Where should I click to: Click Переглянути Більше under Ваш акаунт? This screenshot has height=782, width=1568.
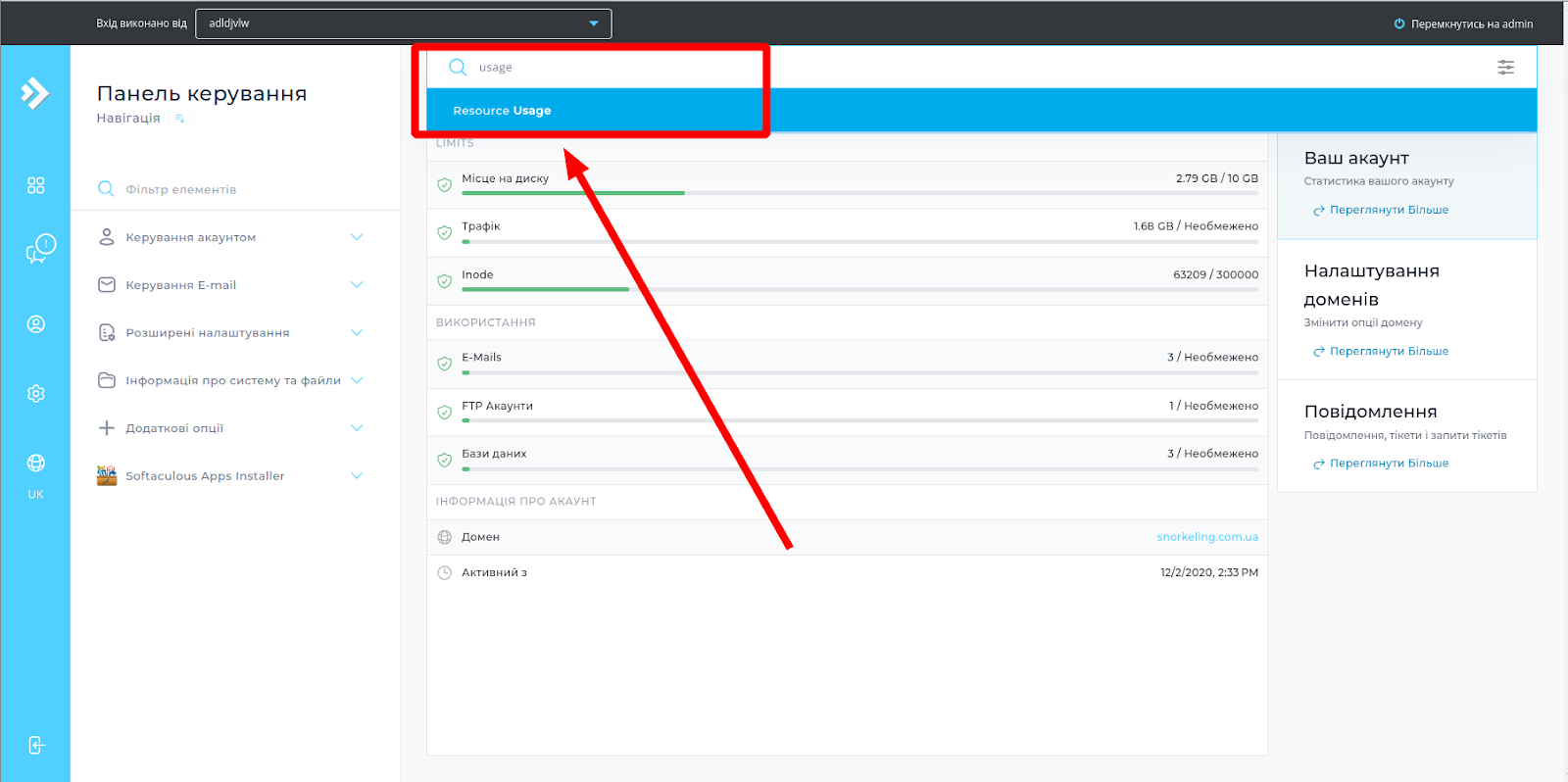[1389, 210]
